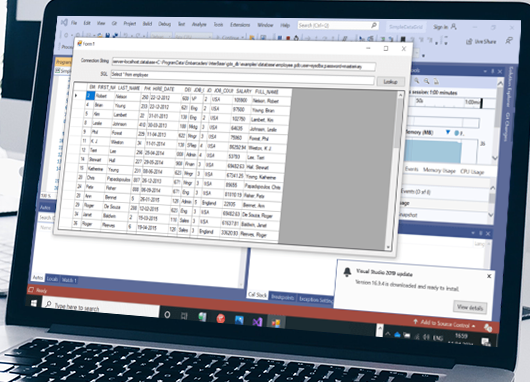
Task: Open the Help menu
Action: [x=285, y=25]
